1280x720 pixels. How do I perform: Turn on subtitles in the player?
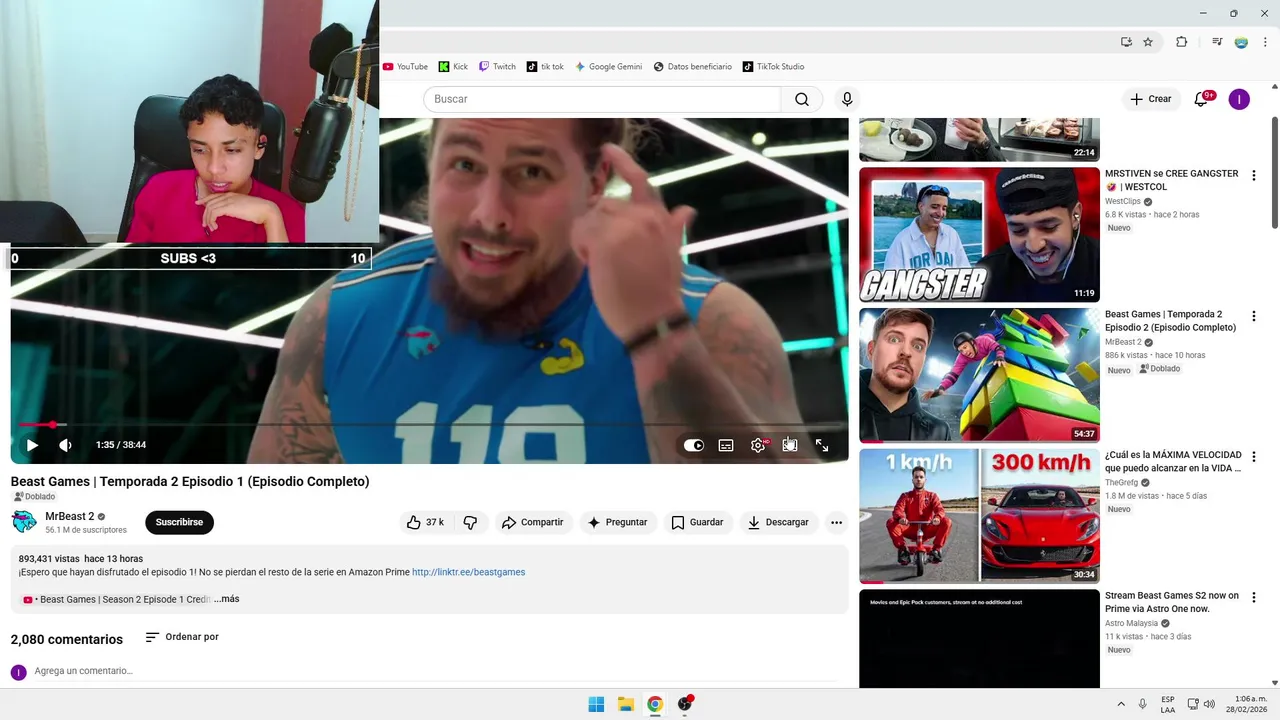click(x=726, y=445)
